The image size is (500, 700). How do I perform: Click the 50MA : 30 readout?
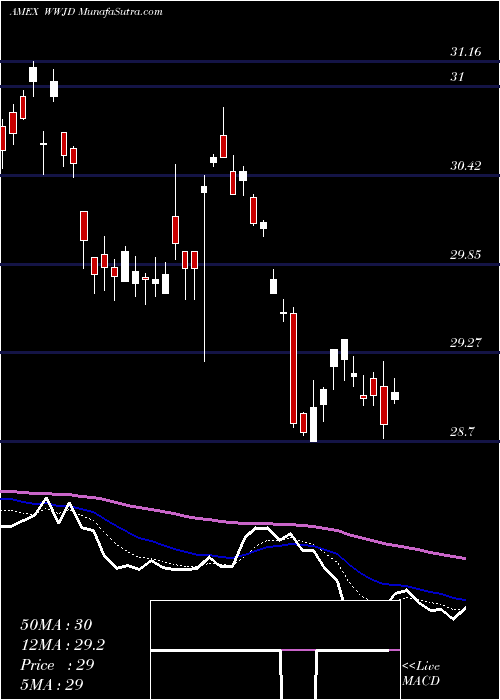56,625
